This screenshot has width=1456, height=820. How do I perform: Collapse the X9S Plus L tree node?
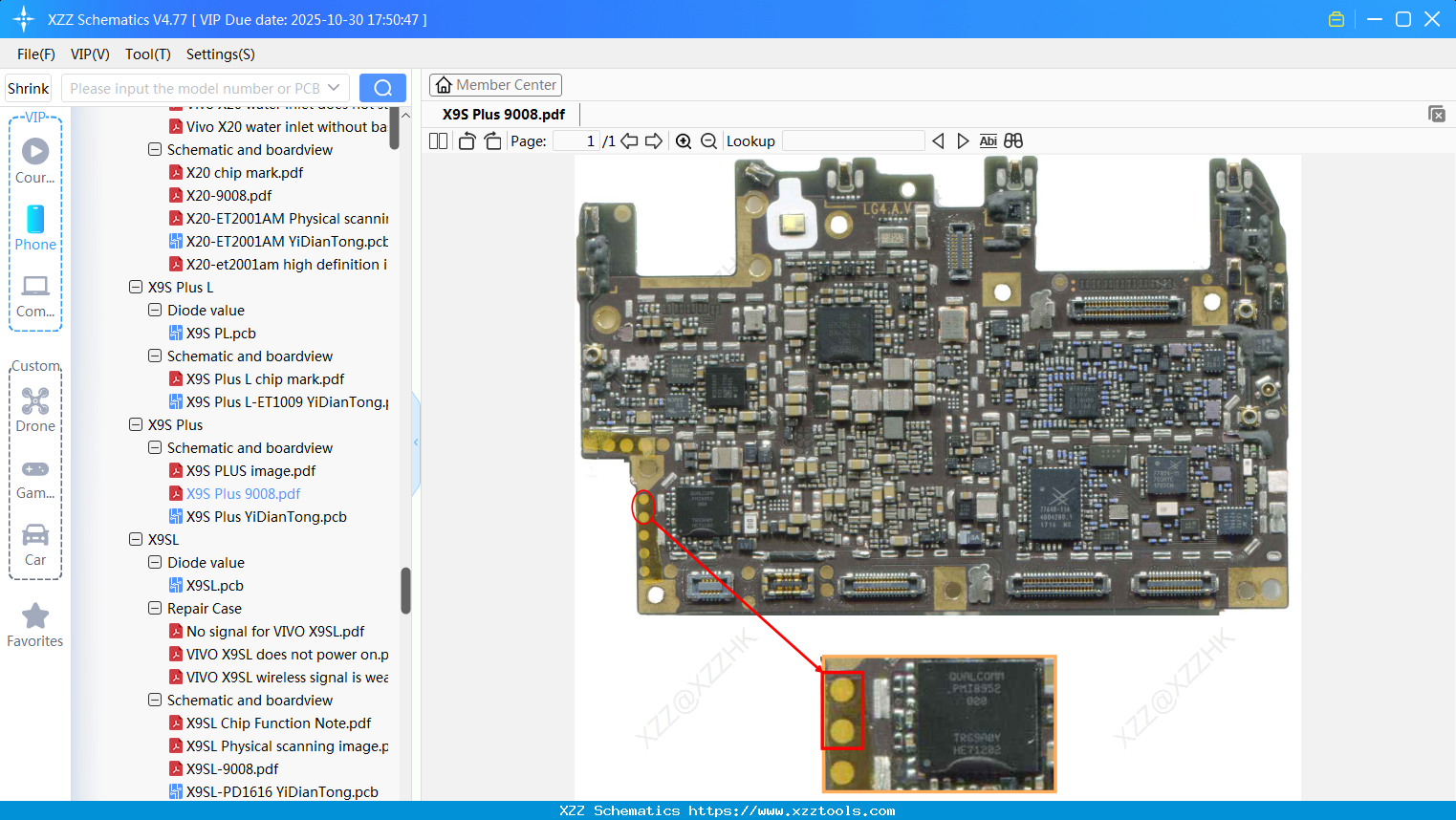(x=136, y=287)
